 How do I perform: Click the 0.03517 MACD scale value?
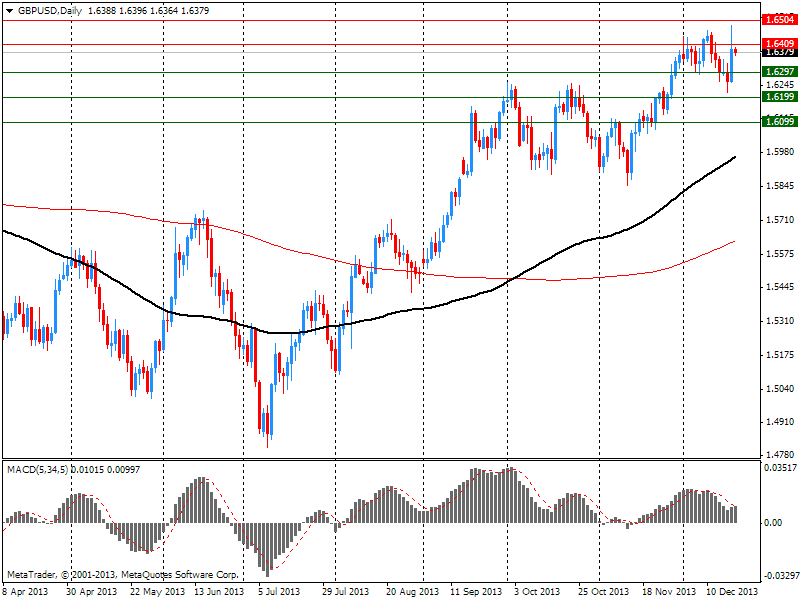click(780, 468)
